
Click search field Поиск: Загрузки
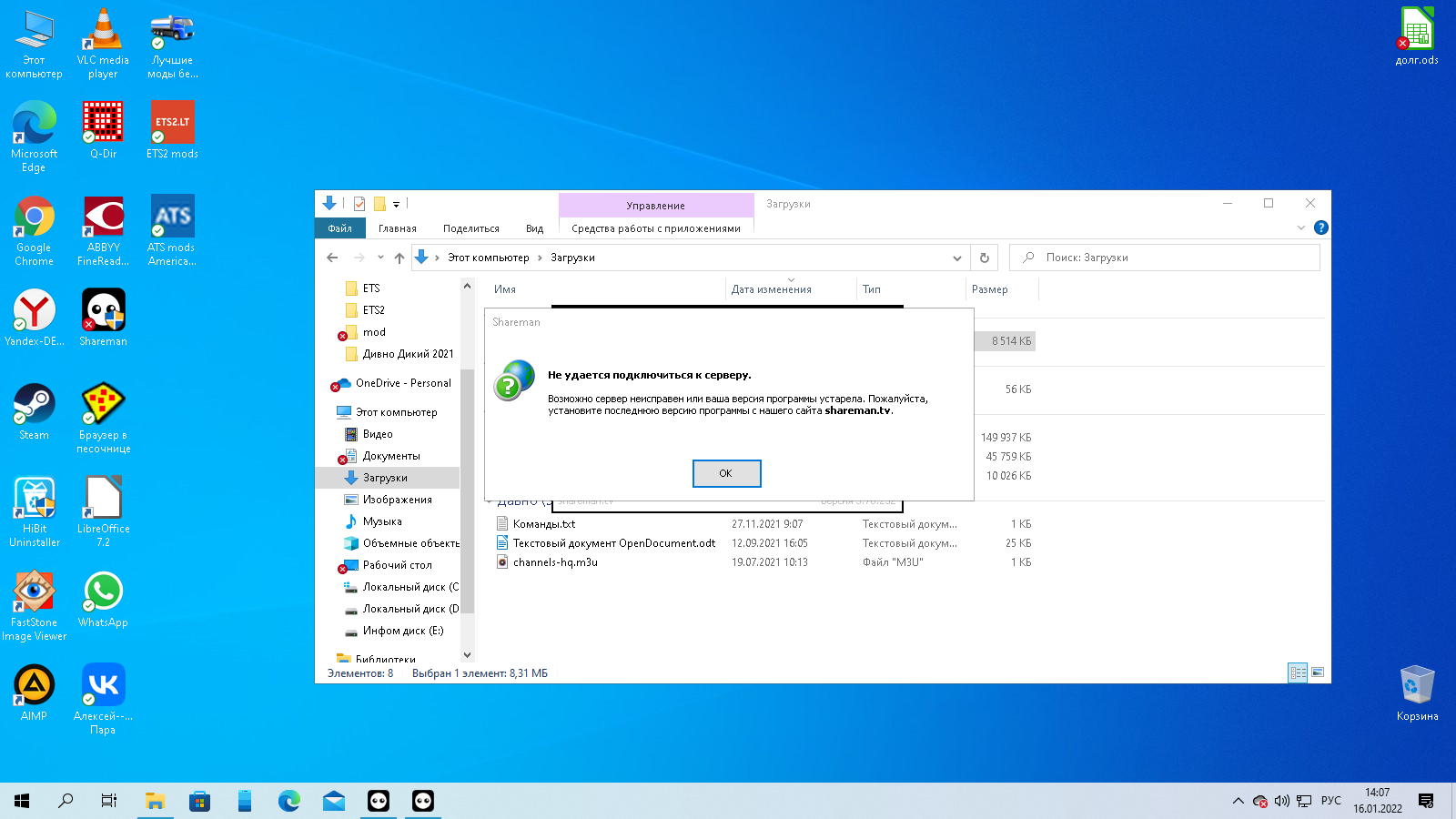[x=1165, y=258]
